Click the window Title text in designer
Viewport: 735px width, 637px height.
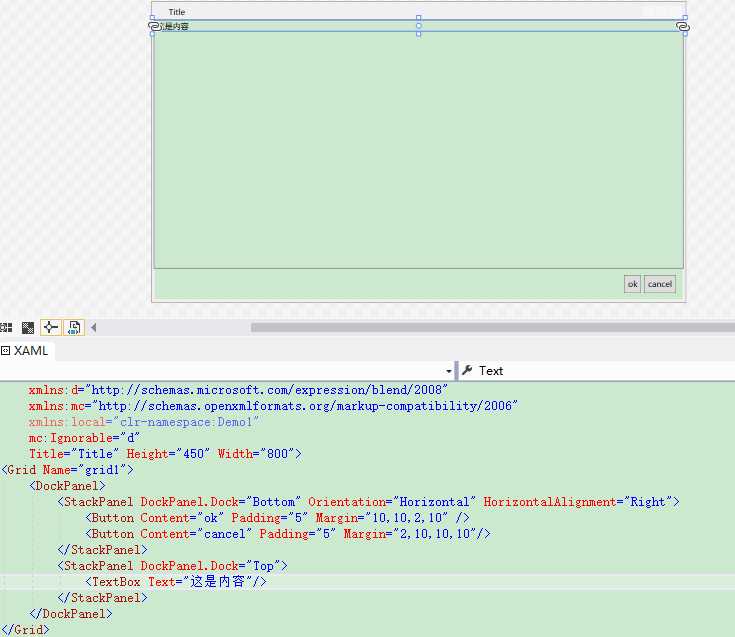point(177,12)
